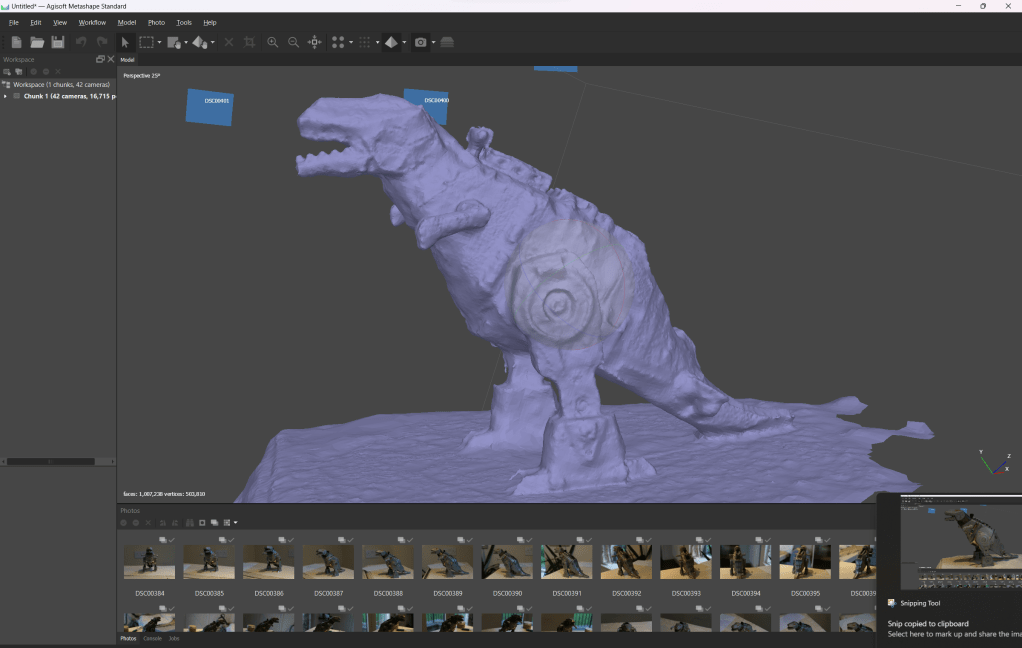Screen dimensions: 1022x648
Task: Click the Add Chunk icon in Workspace panel
Action: pyautogui.click(x=7, y=71)
